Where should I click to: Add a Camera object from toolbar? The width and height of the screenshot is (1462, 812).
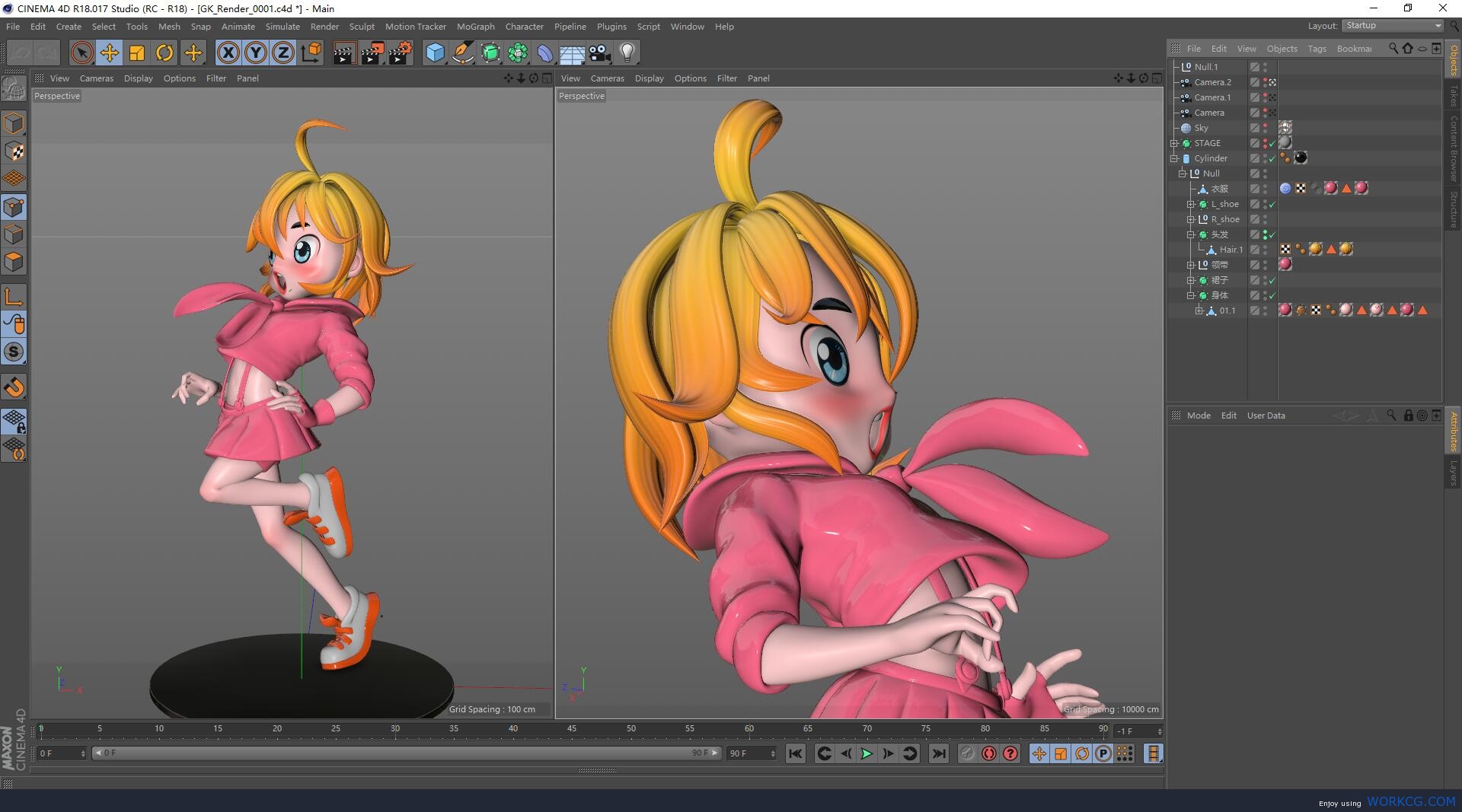(x=599, y=53)
